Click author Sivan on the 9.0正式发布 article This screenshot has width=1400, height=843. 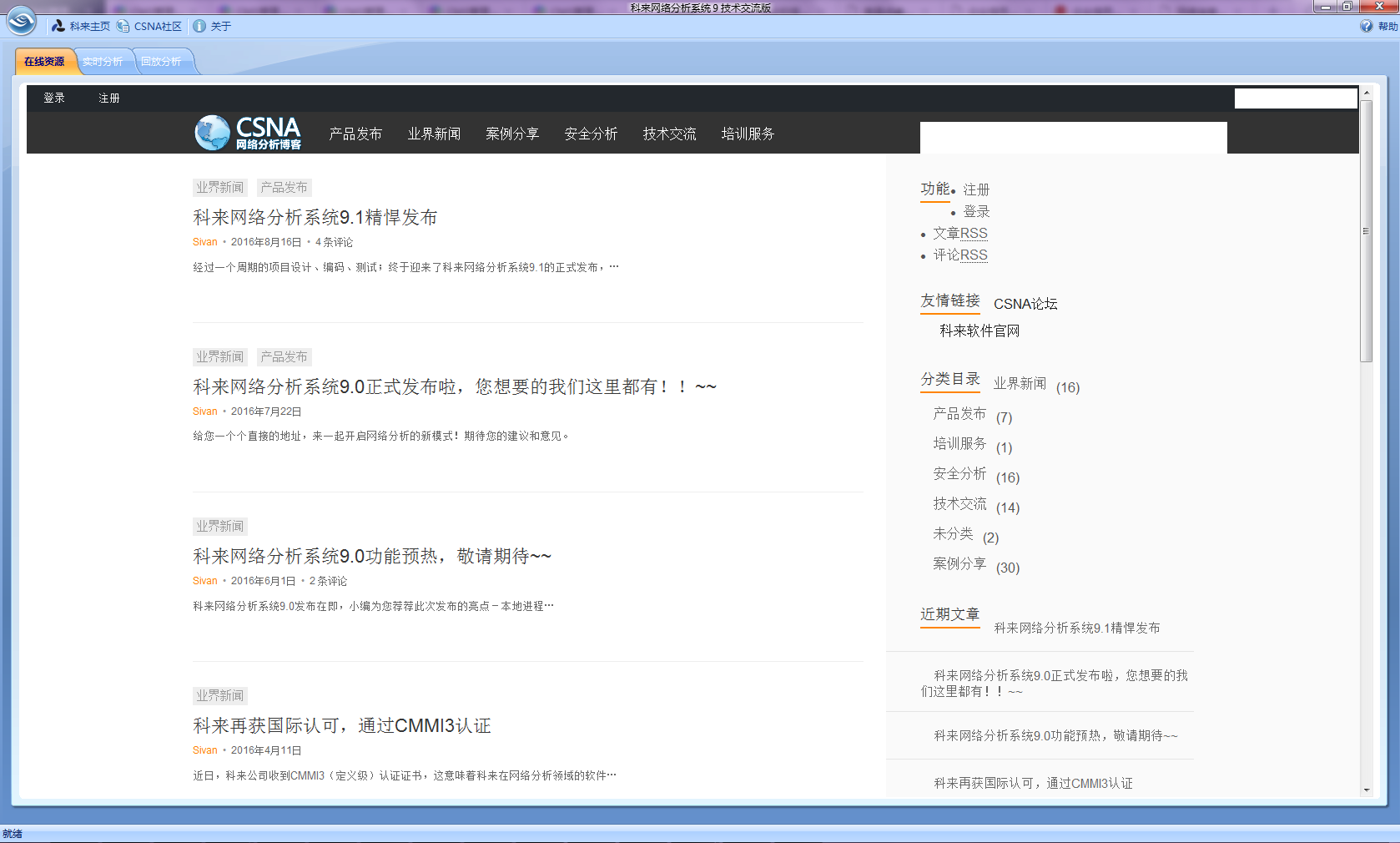click(x=205, y=411)
